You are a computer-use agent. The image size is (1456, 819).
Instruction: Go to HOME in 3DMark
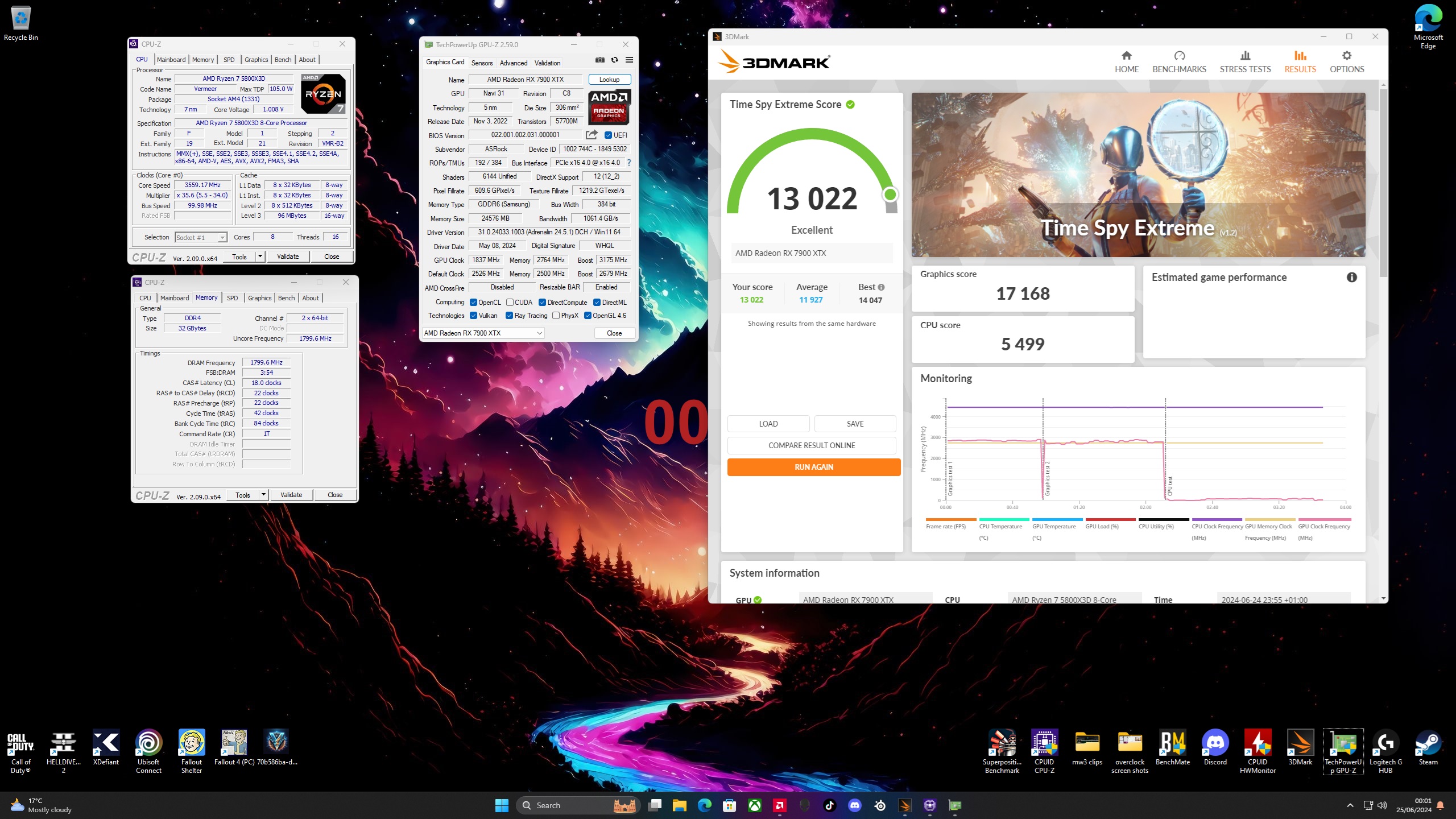(1127, 62)
